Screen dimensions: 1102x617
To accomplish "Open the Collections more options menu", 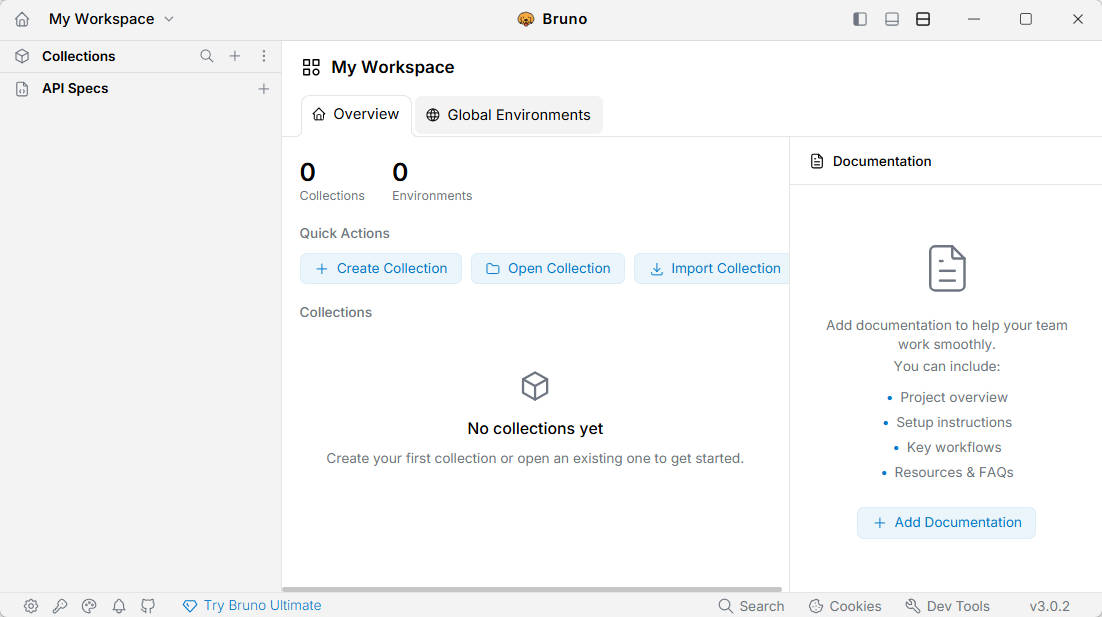I will coord(264,56).
